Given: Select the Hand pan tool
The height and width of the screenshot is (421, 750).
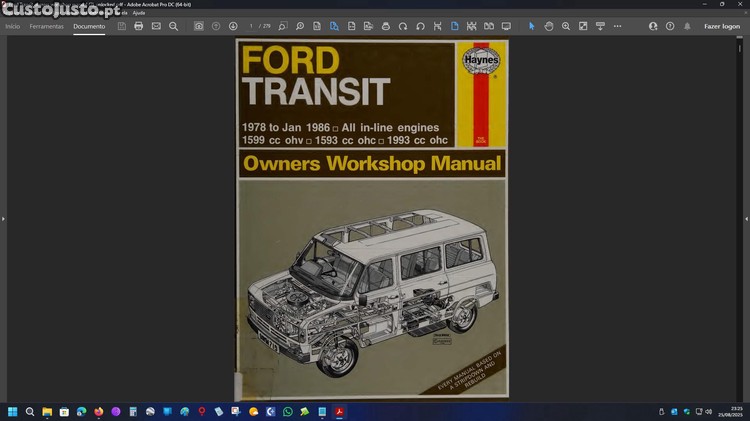Looking at the screenshot, I should coord(549,26).
